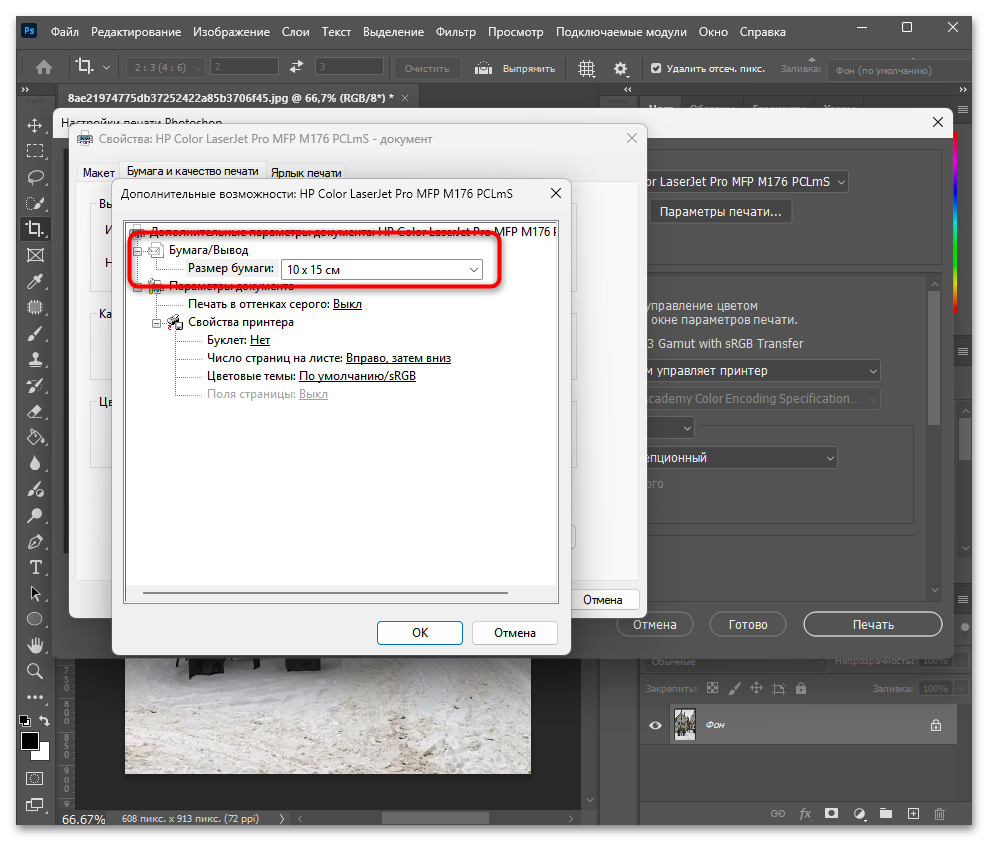
Task: Collapse the Свойства принтера tree node
Action: pos(156,323)
